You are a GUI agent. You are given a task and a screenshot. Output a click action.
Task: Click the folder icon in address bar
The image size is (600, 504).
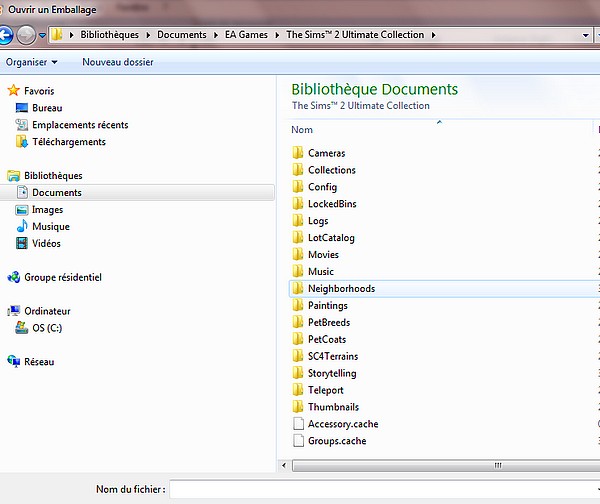click(57, 35)
